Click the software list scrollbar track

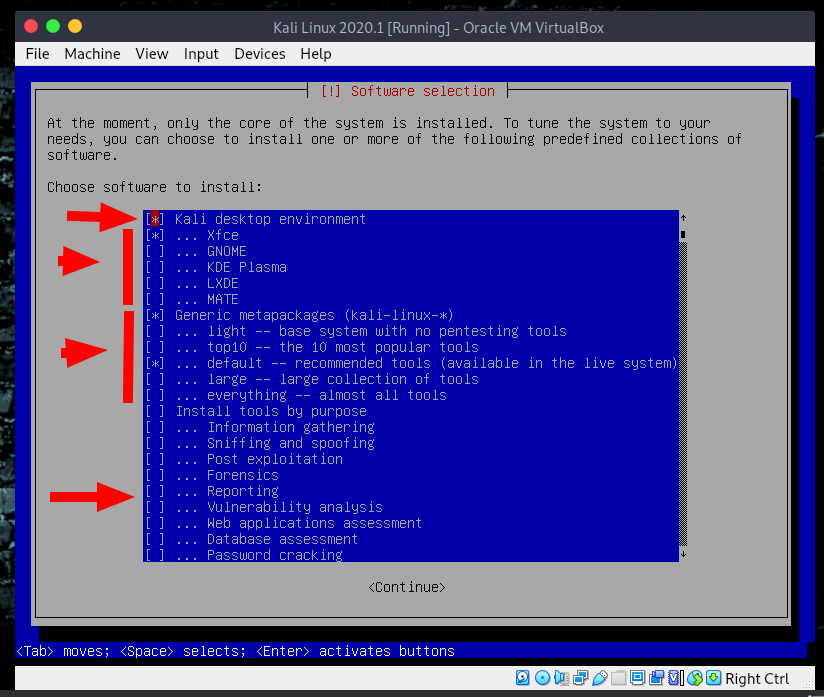[x=683, y=394]
